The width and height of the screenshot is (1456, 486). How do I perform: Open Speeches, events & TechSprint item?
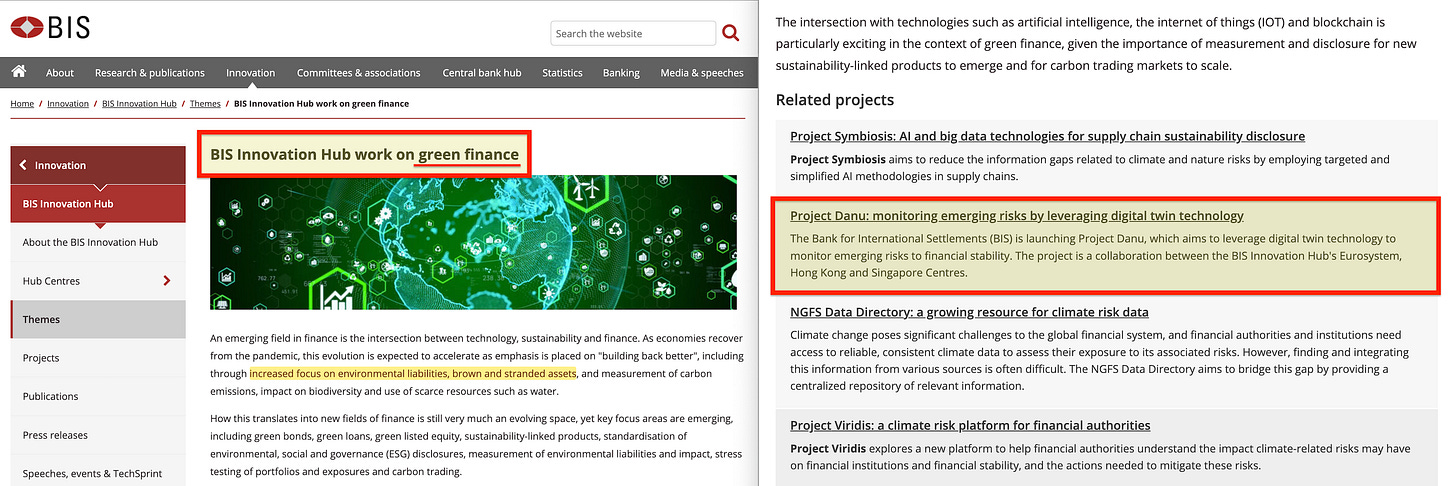(98, 473)
